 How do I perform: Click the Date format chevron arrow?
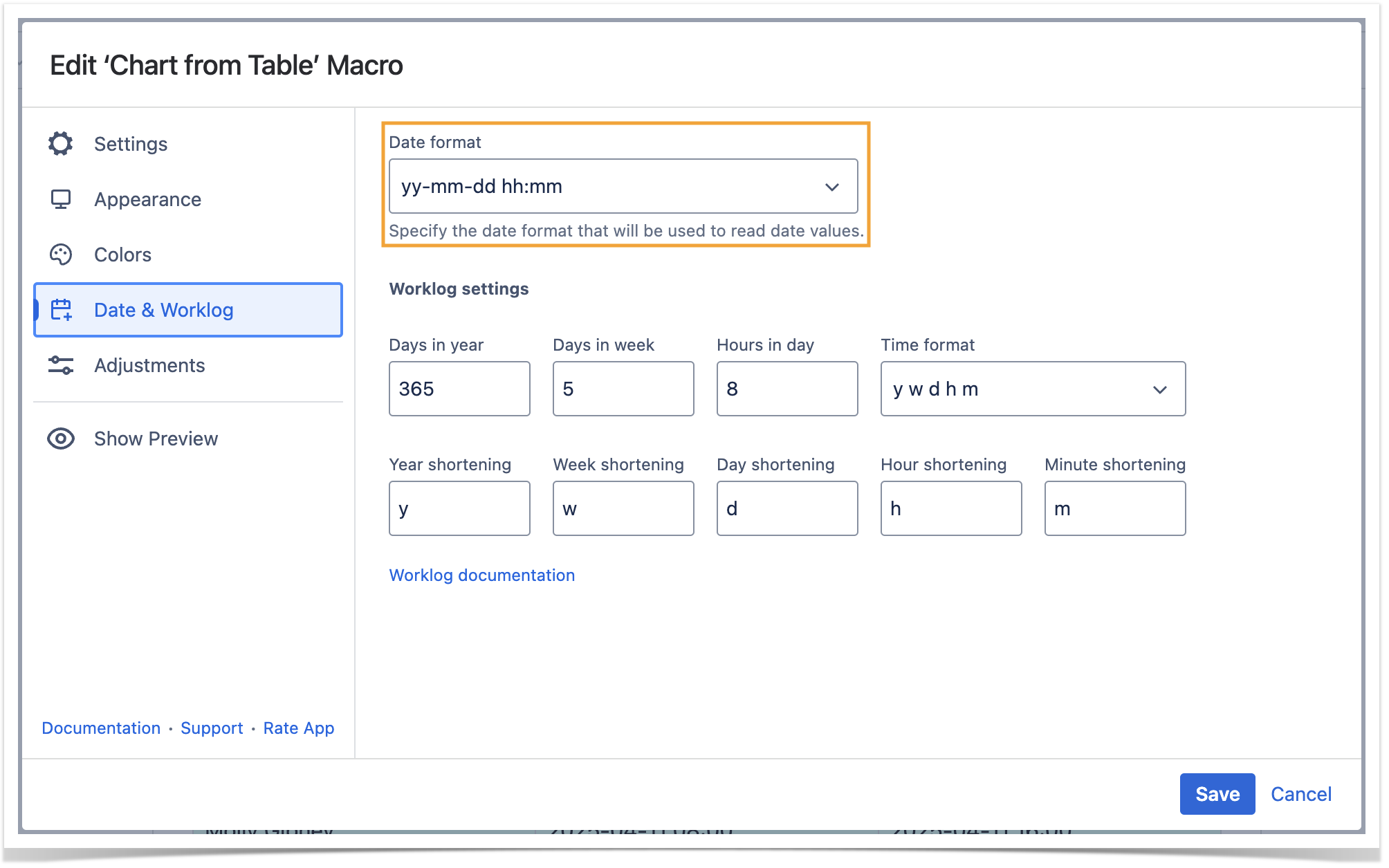(832, 187)
